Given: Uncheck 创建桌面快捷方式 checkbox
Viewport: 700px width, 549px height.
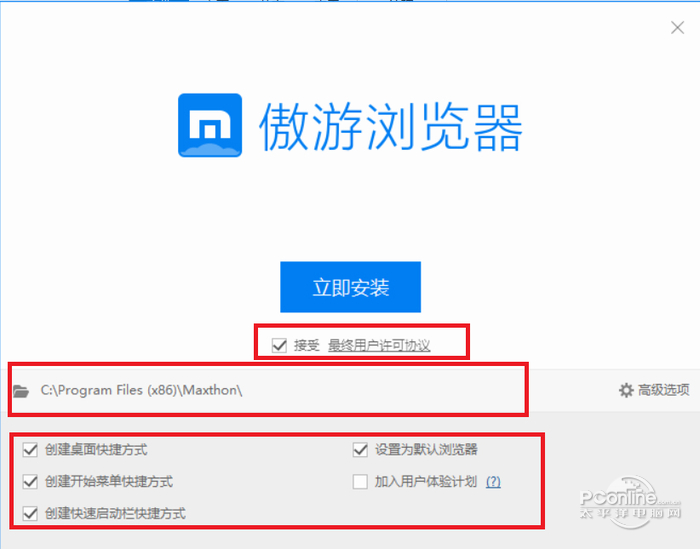Looking at the screenshot, I should [x=30, y=449].
